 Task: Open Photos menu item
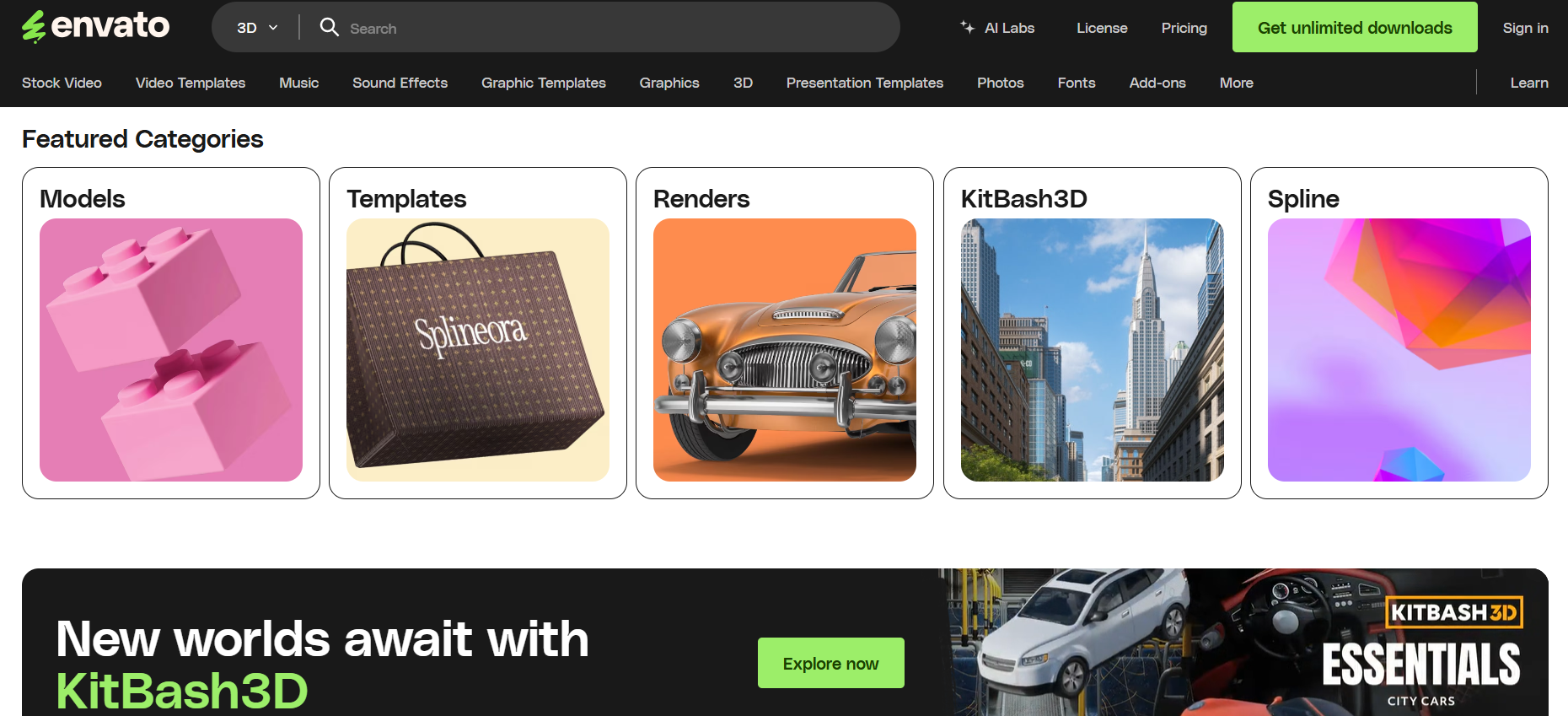(x=1001, y=83)
